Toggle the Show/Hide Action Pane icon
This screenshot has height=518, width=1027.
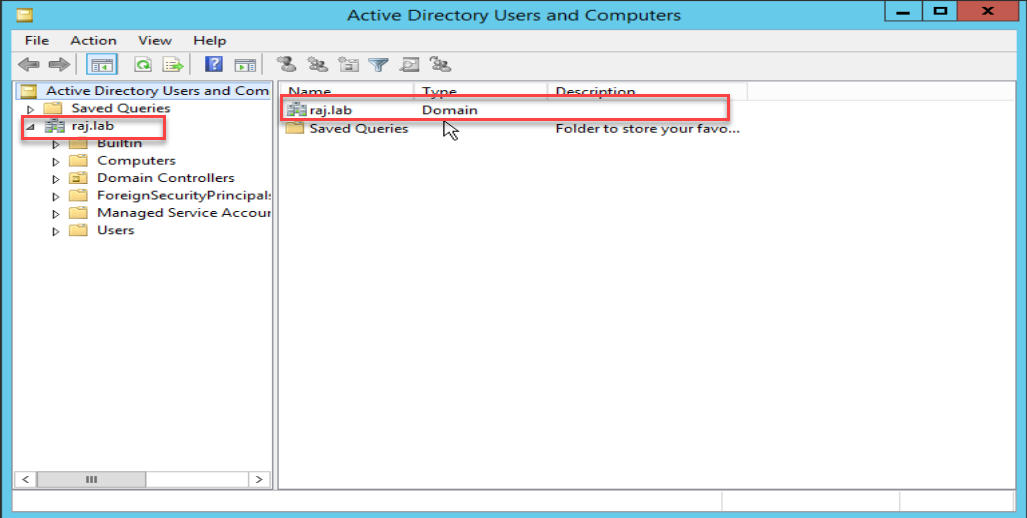[x=245, y=65]
